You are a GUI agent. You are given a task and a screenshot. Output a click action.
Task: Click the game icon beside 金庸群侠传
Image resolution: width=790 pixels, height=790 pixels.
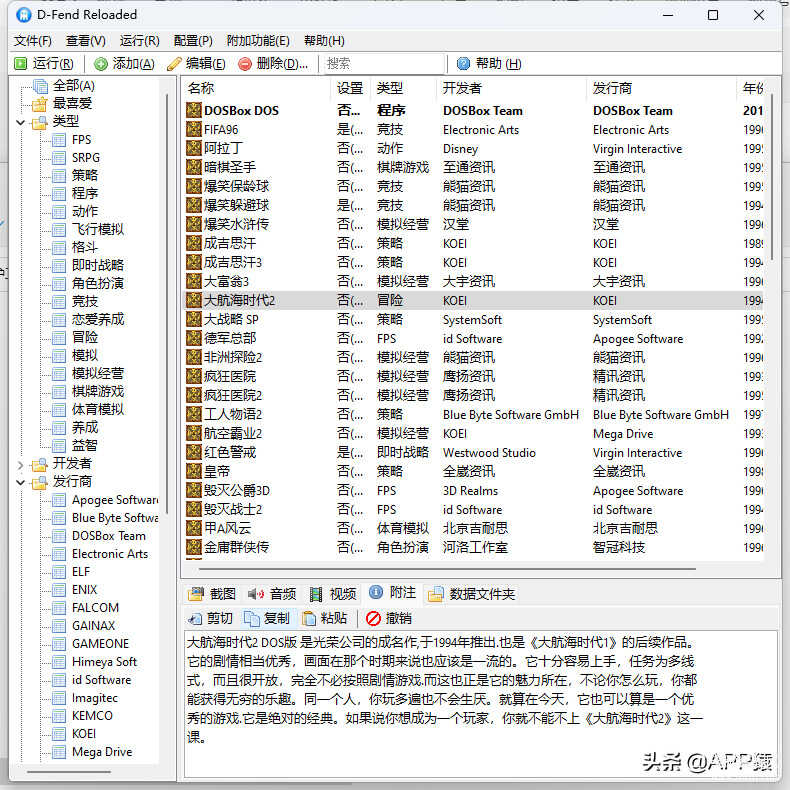pos(194,547)
